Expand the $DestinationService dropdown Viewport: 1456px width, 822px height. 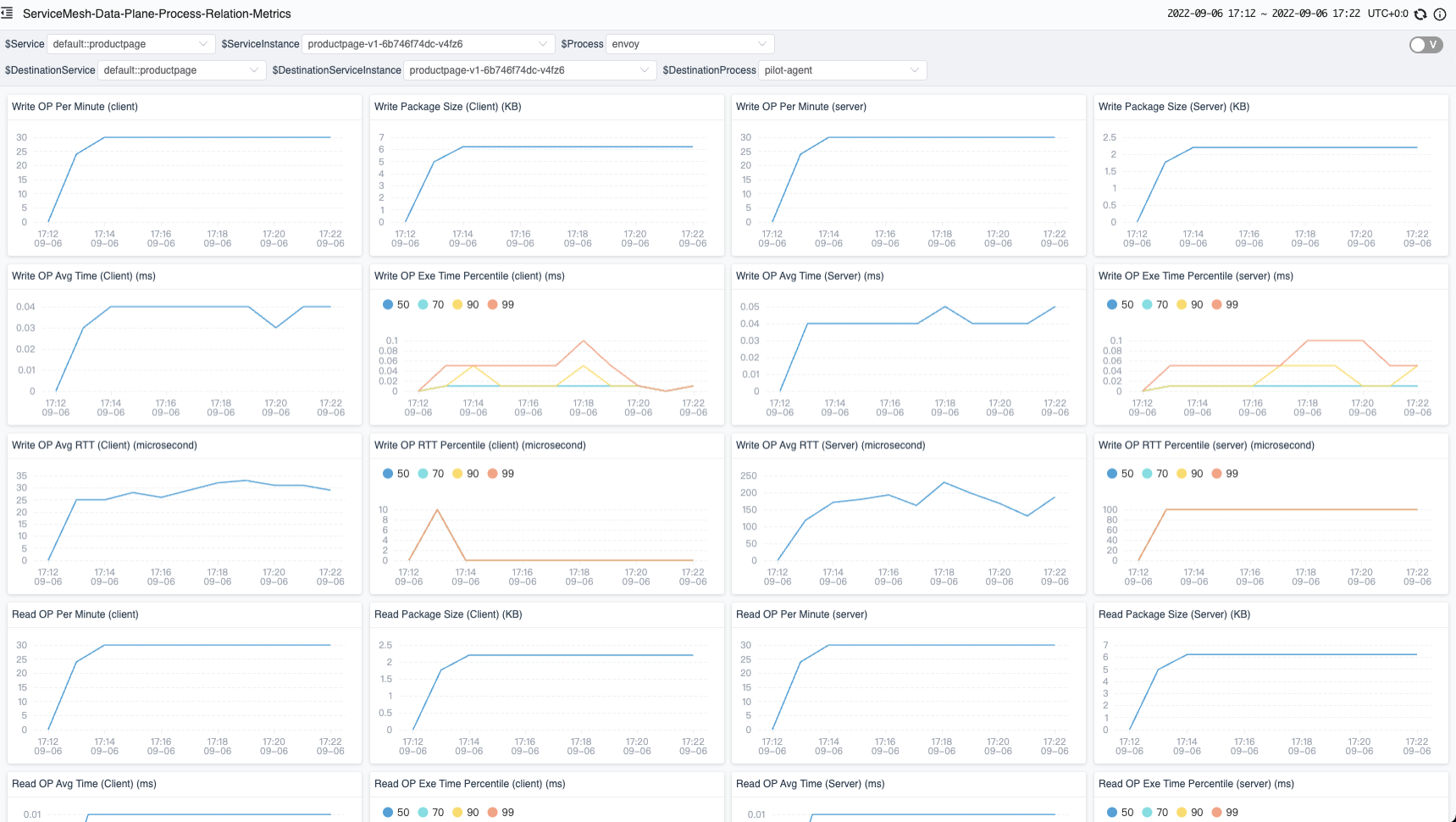click(181, 70)
